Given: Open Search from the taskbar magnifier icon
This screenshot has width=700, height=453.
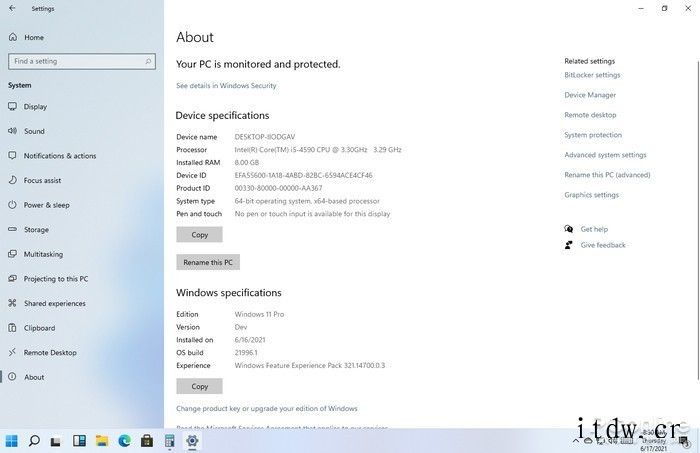Looking at the screenshot, I should [34, 441].
